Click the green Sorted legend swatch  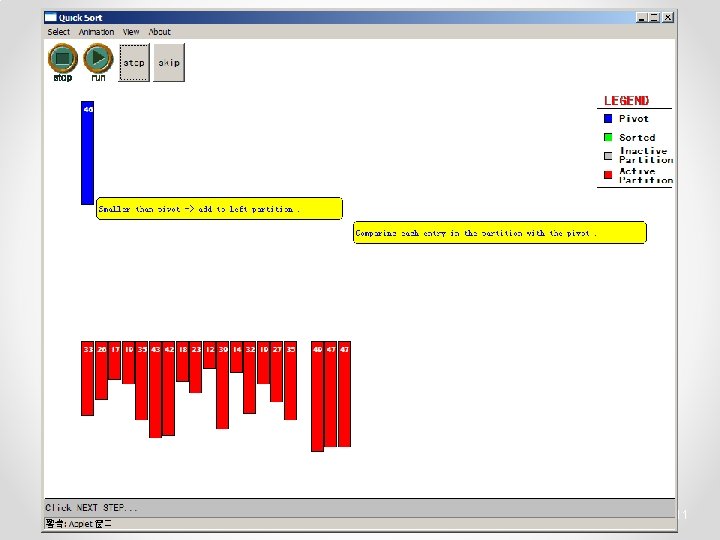pyautogui.click(x=608, y=137)
